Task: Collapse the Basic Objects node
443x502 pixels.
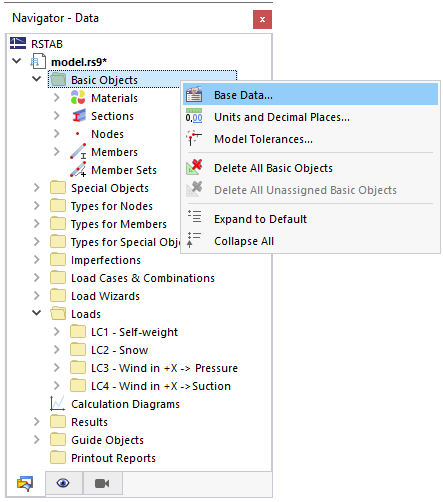Action: point(37,79)
